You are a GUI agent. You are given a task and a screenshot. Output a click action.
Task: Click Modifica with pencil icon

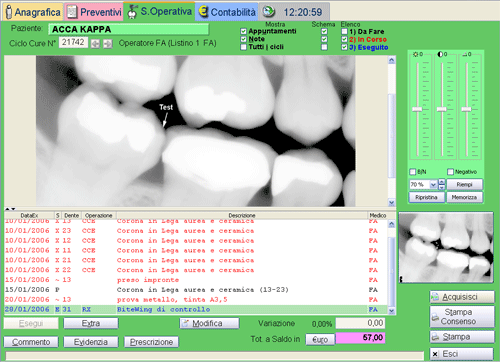(x=209, y=323)
